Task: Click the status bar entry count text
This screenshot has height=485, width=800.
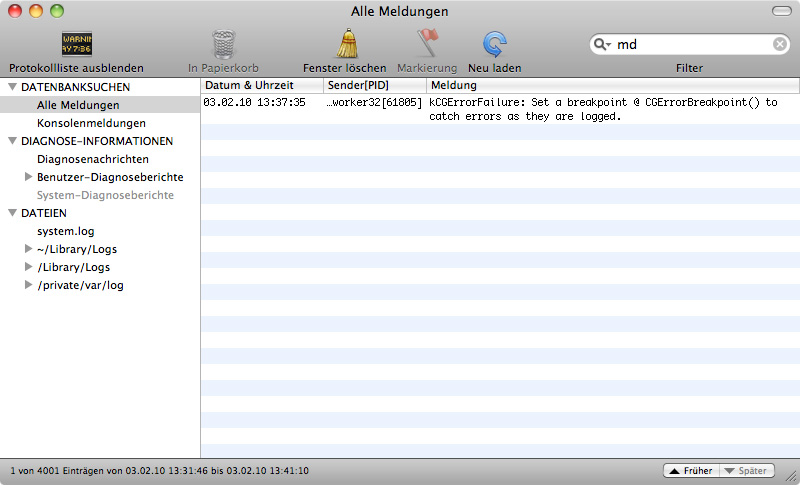Action: [x=159, y=471]
